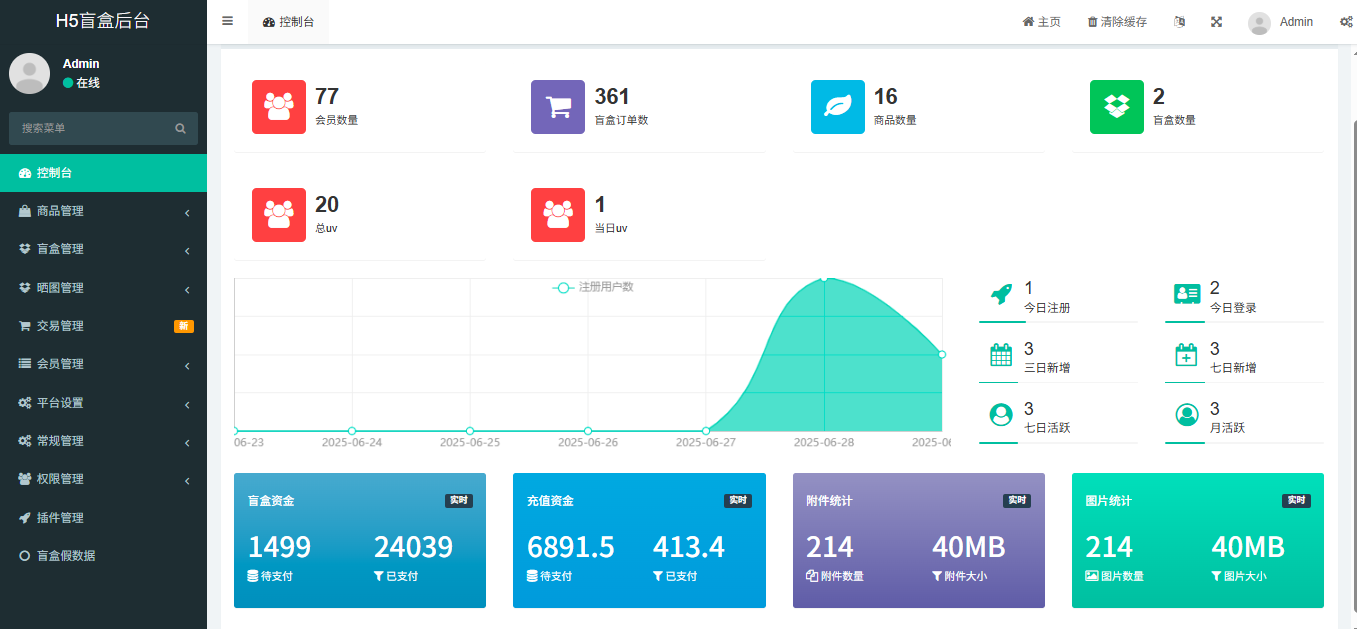Open the Admin user menu in header
Viewport: 1357px width, 629px height.
[1281, 22]
